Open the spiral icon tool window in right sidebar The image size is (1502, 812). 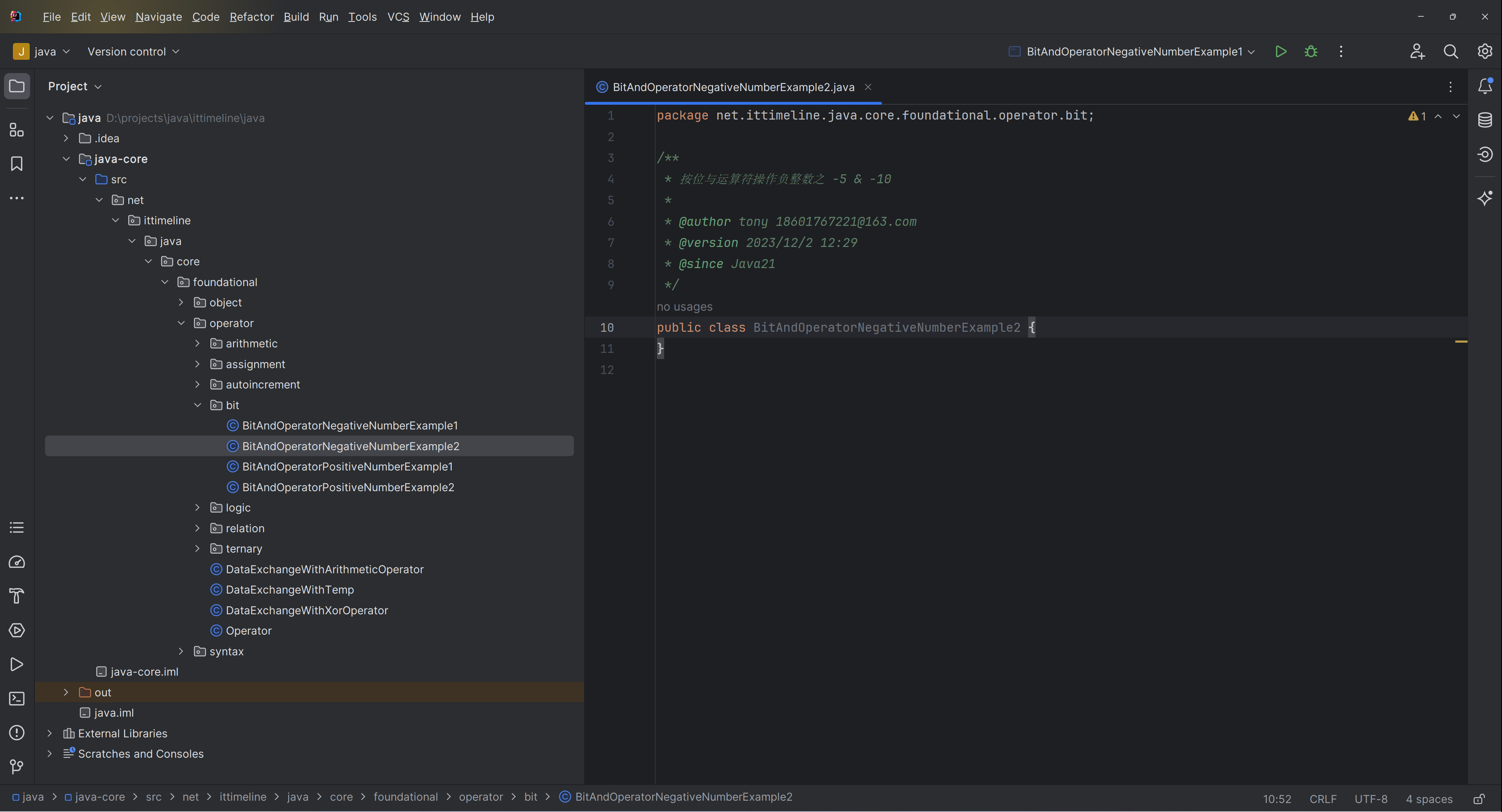tap(1484, 154)
